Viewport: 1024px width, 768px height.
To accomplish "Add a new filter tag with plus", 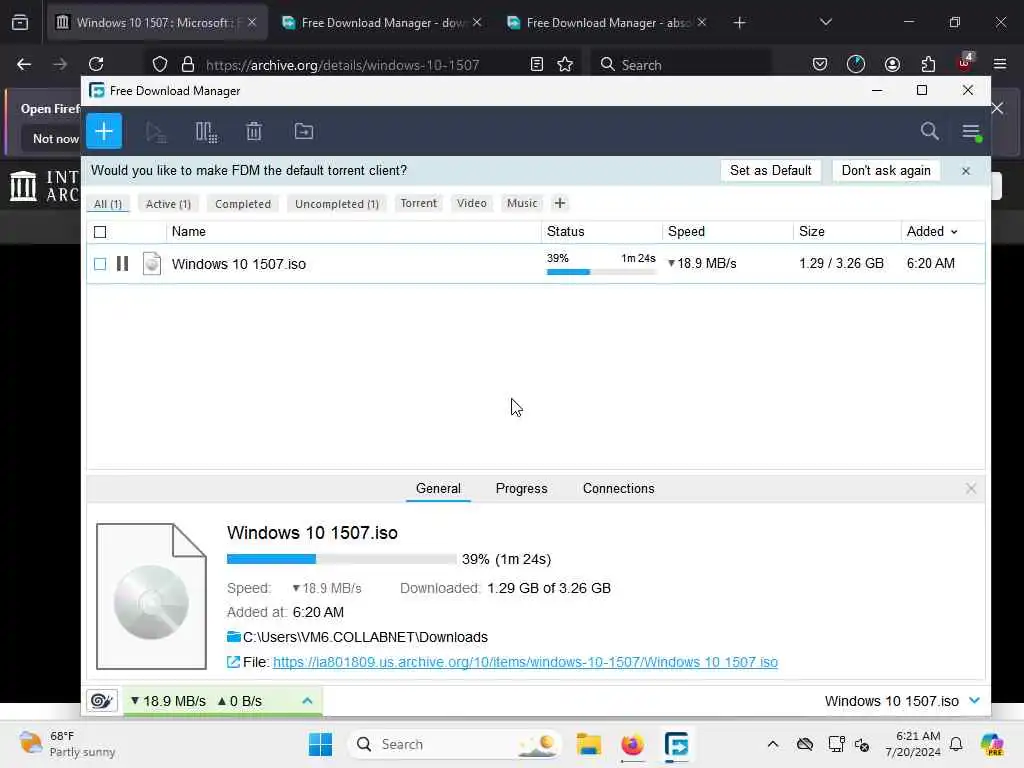I will click(x=560, y=203).
